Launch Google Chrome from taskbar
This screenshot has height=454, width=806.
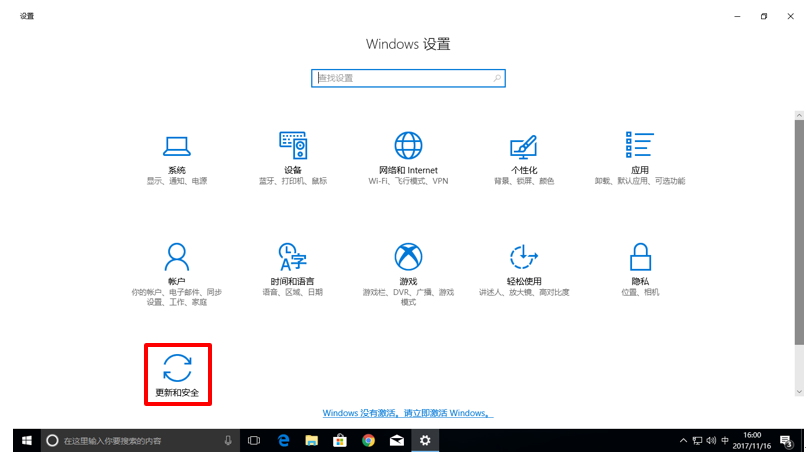tap(368, 441)
